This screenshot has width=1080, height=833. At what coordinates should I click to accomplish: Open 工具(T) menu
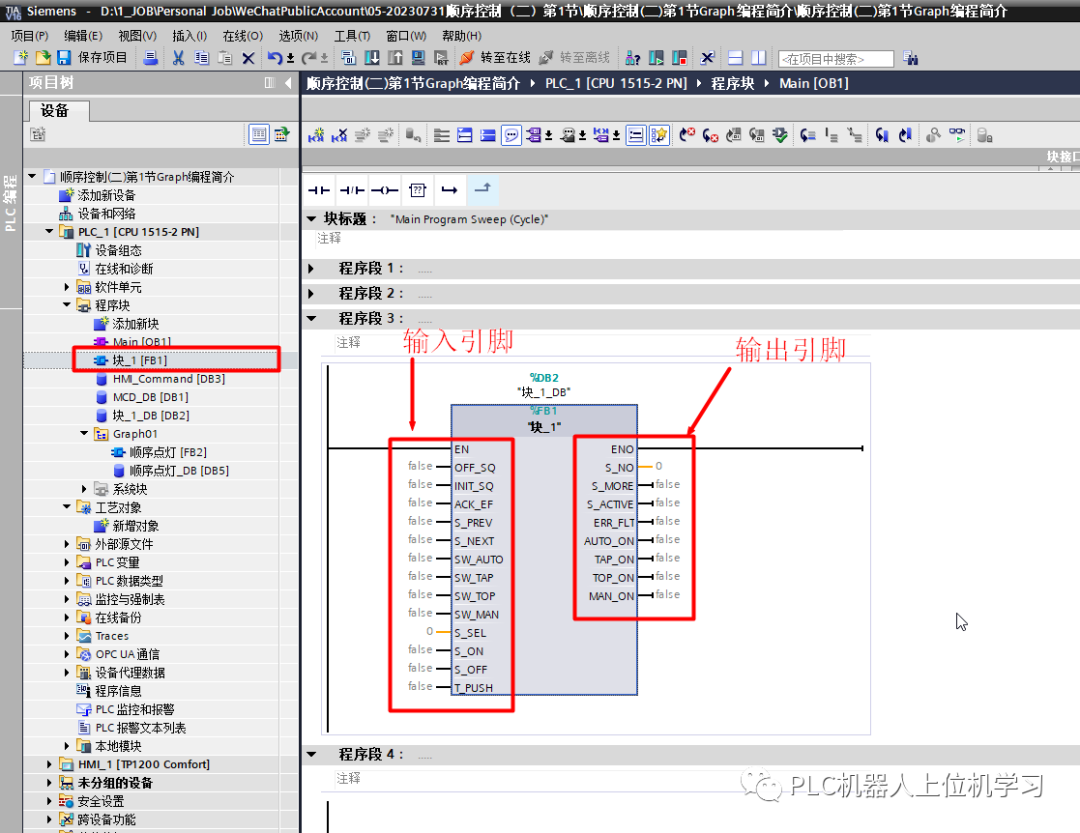point(352,36)
